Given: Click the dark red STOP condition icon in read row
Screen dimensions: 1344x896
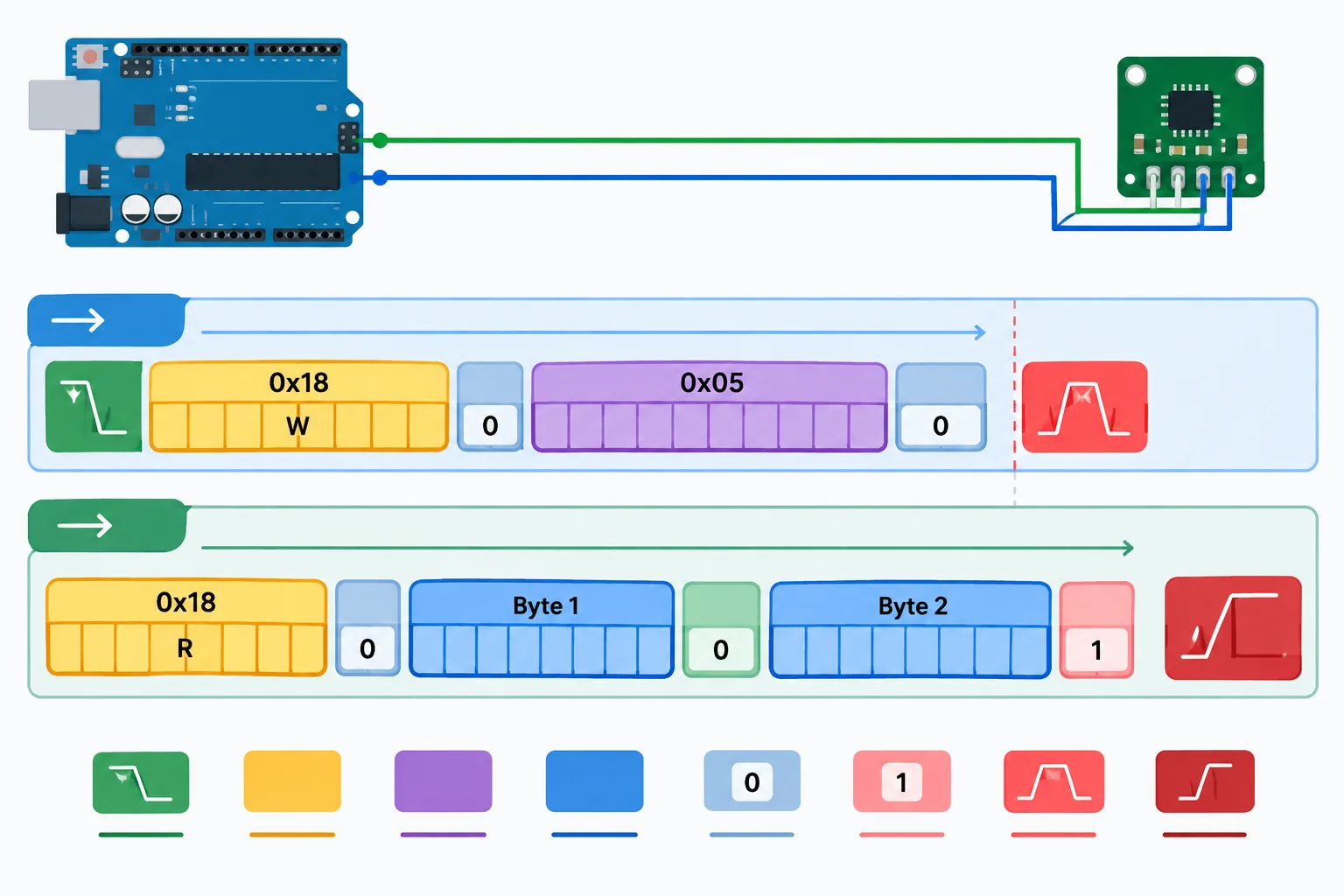Looking at the screenshot, I should 1233,628.
